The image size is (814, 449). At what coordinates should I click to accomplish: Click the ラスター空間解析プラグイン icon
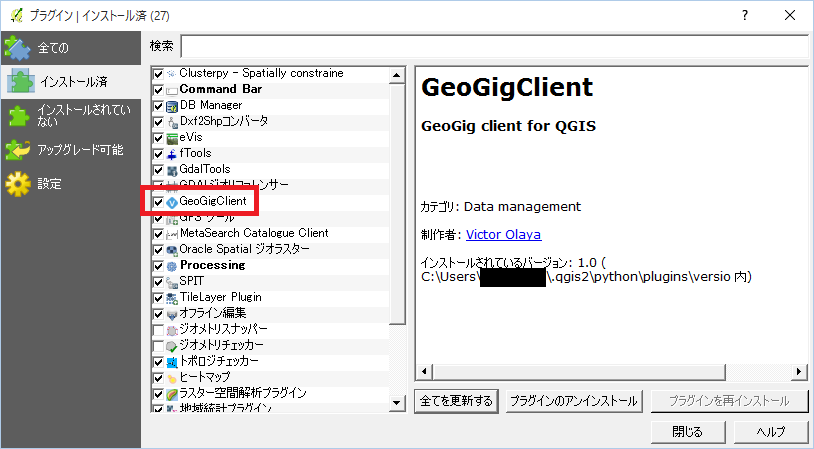(x=172, y=394)
